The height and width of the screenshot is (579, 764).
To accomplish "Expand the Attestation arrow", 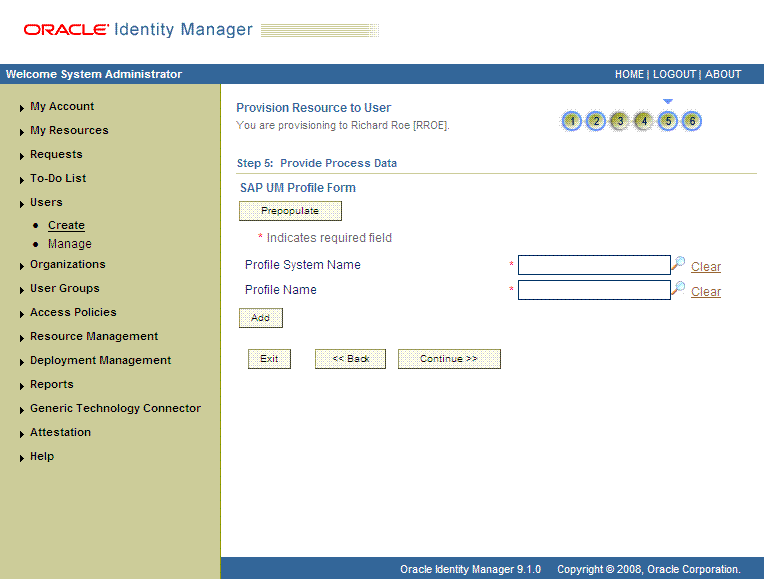I will point(21,434).
